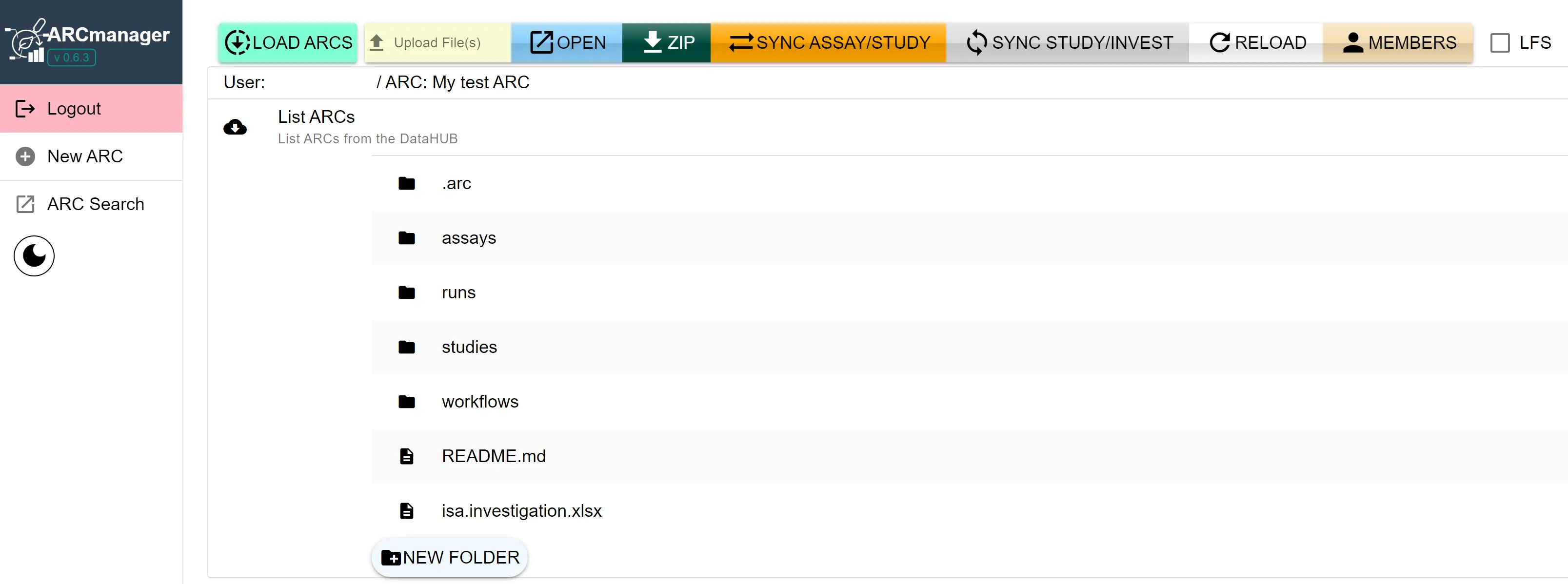
Task: Expand the studies folder
Action: tap(469, 347)
